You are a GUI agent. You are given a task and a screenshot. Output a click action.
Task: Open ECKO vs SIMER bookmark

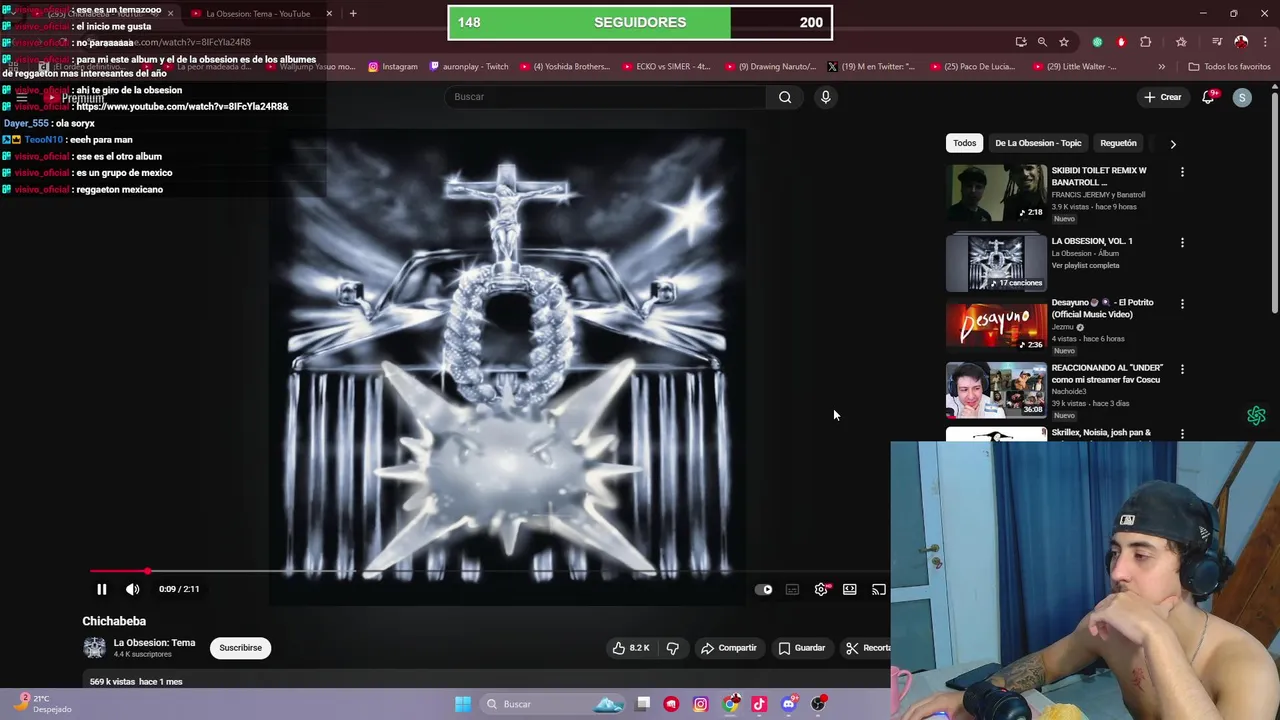666,67
